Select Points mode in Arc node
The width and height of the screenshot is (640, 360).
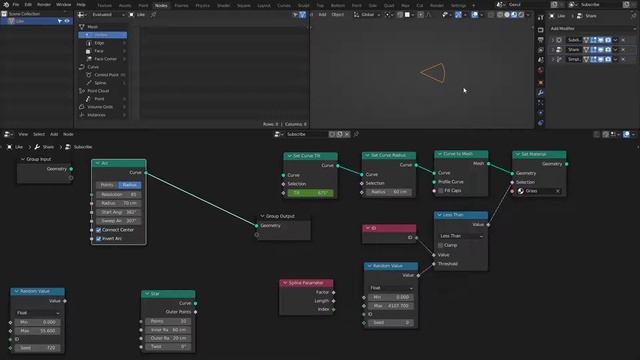coord(107,185)
